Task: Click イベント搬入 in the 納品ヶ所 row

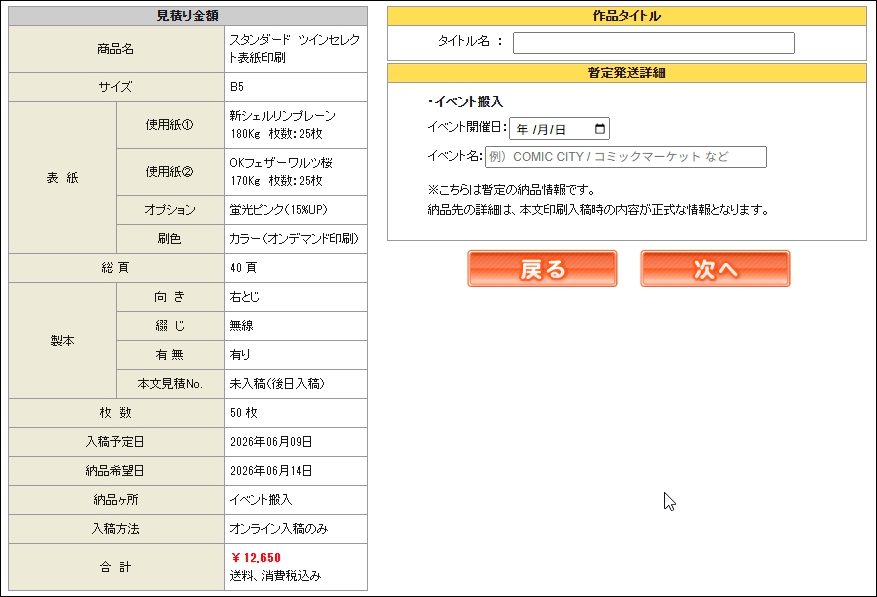Action: [261, 500]
